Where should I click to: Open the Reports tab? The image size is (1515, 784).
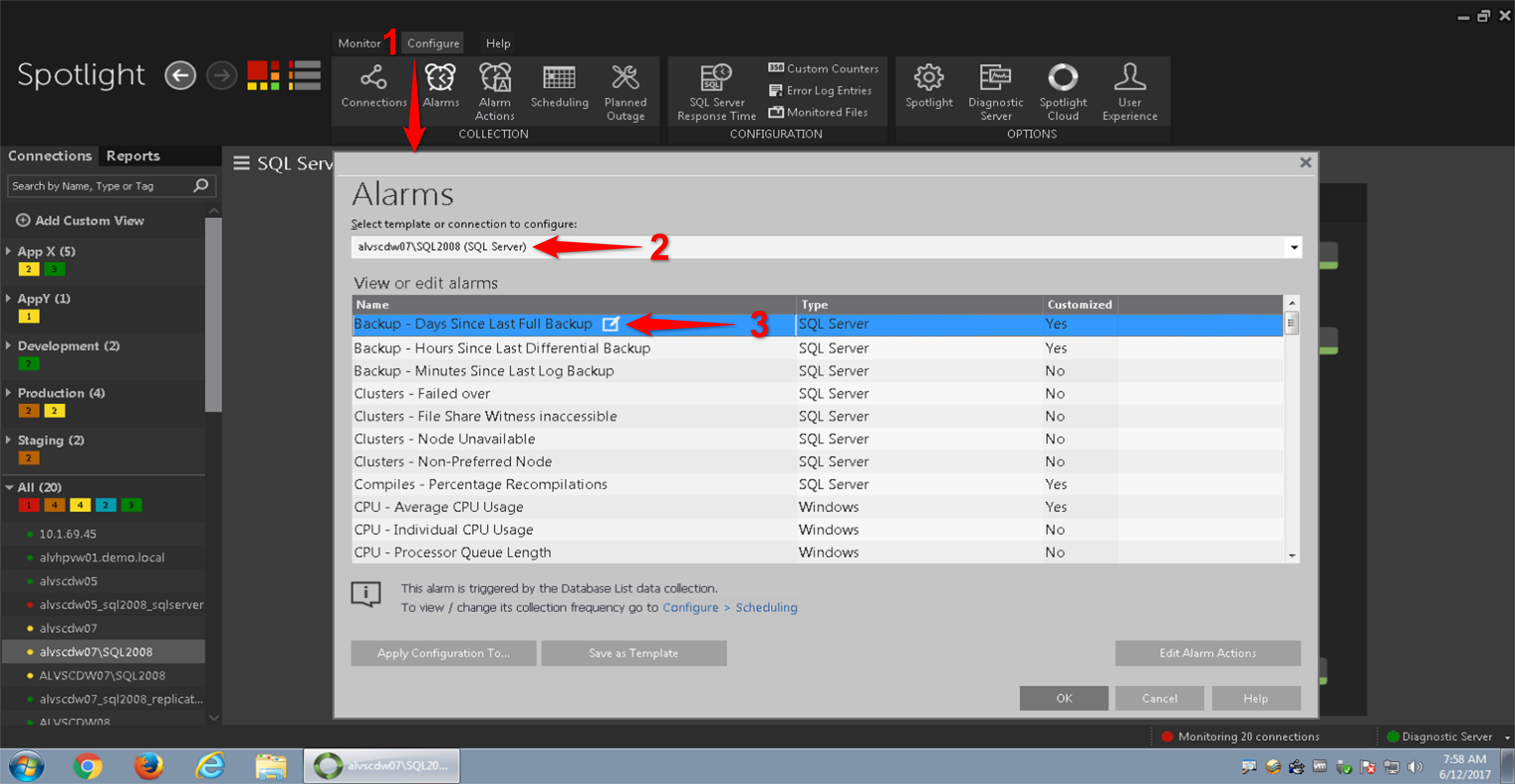pyautogui.click(x=133, y=156)
